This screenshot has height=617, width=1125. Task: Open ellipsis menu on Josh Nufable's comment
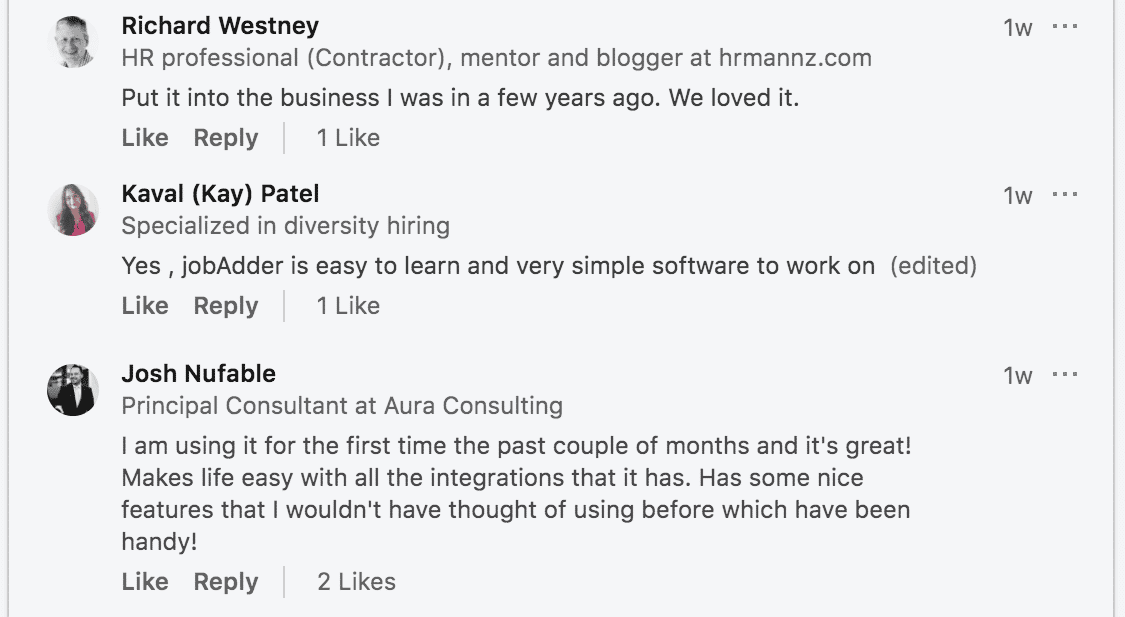coord(1065,374)
